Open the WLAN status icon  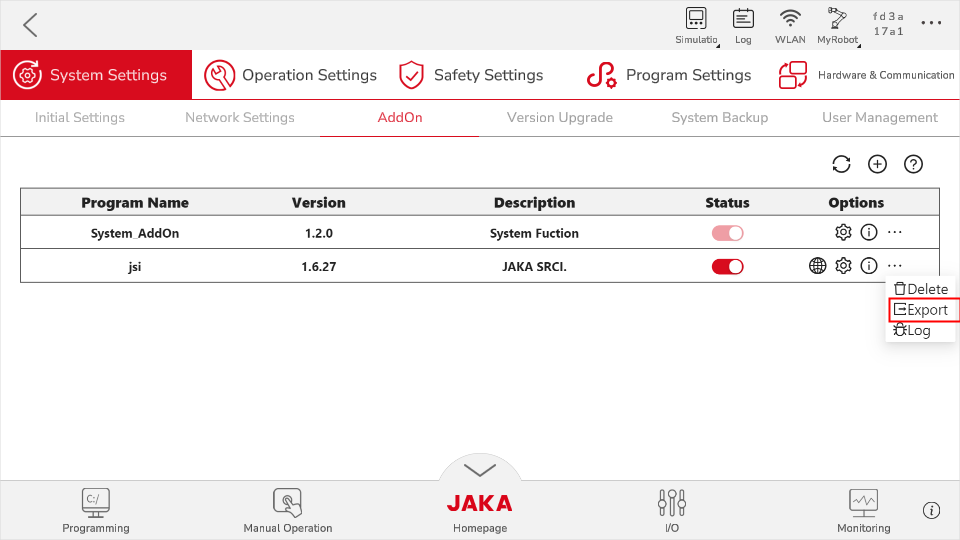[x=790, y=26]
